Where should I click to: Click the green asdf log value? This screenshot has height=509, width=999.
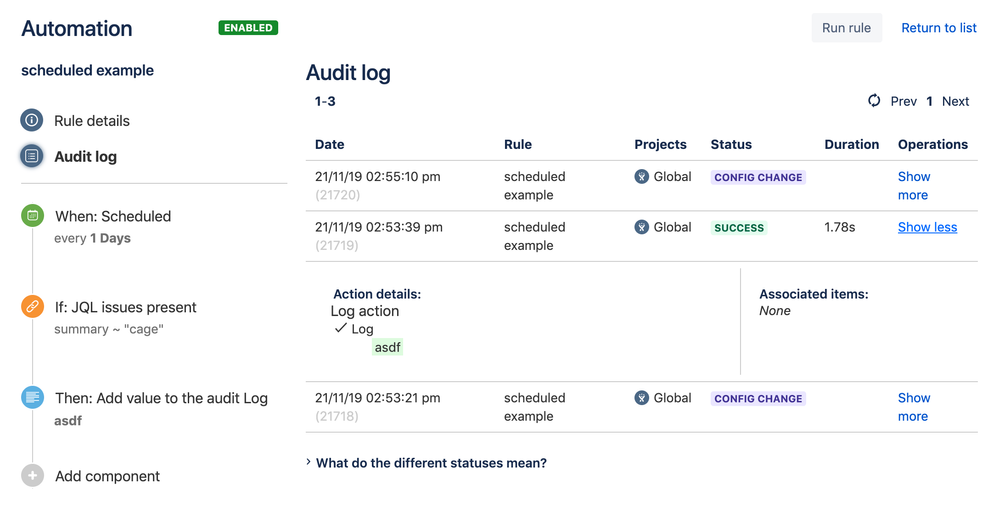point(388,347)
